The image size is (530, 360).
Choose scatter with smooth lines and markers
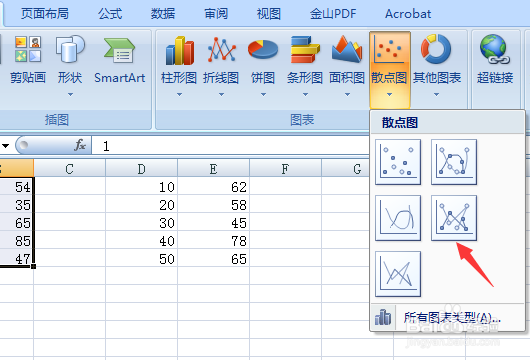(x=454, y=162)
